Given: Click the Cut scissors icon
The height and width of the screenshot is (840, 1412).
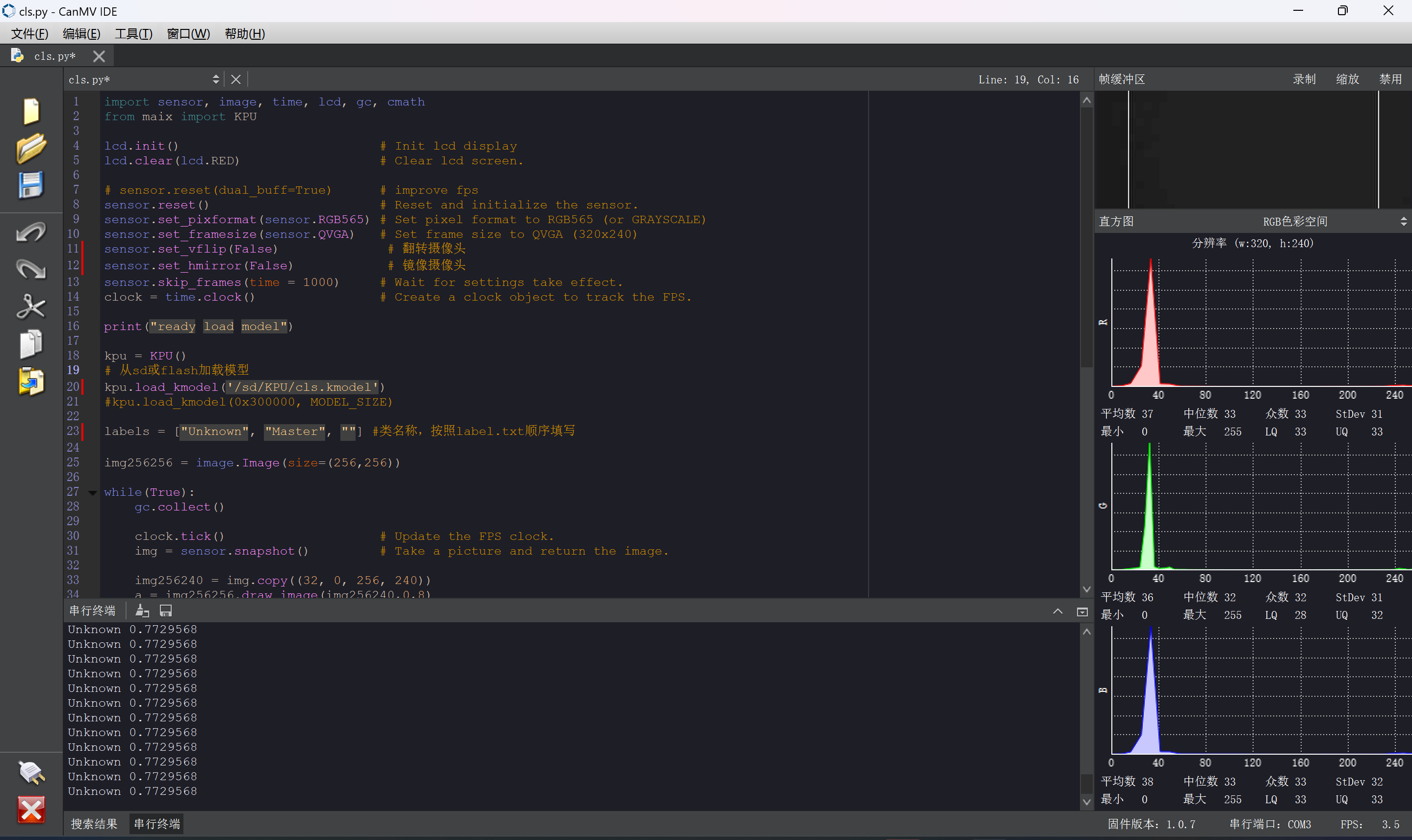Looking at the screenshot, I should point(31,306).
